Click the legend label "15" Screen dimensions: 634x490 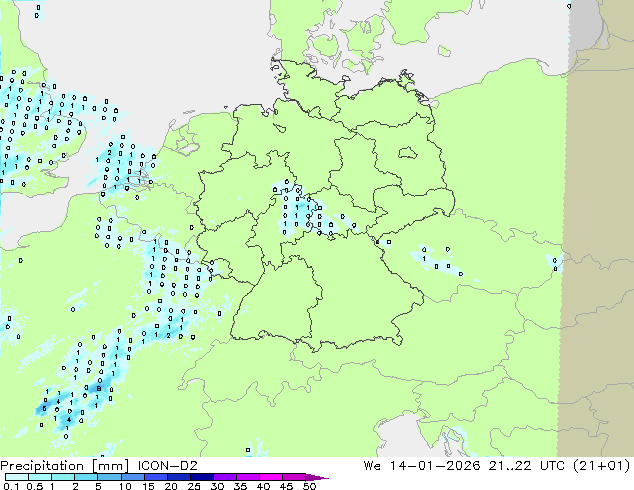pos(148,486)
